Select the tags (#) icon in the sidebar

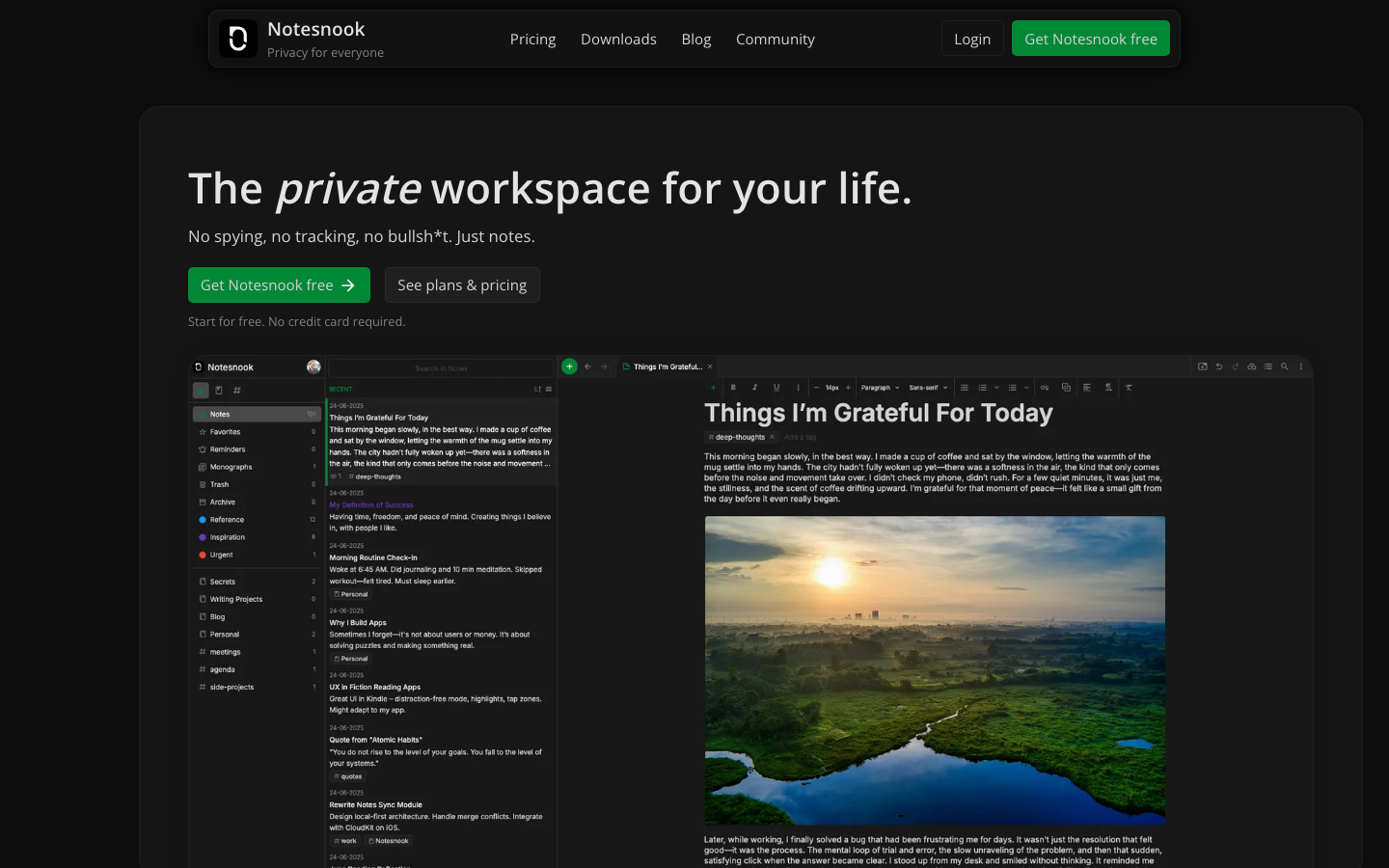(235, 390)
